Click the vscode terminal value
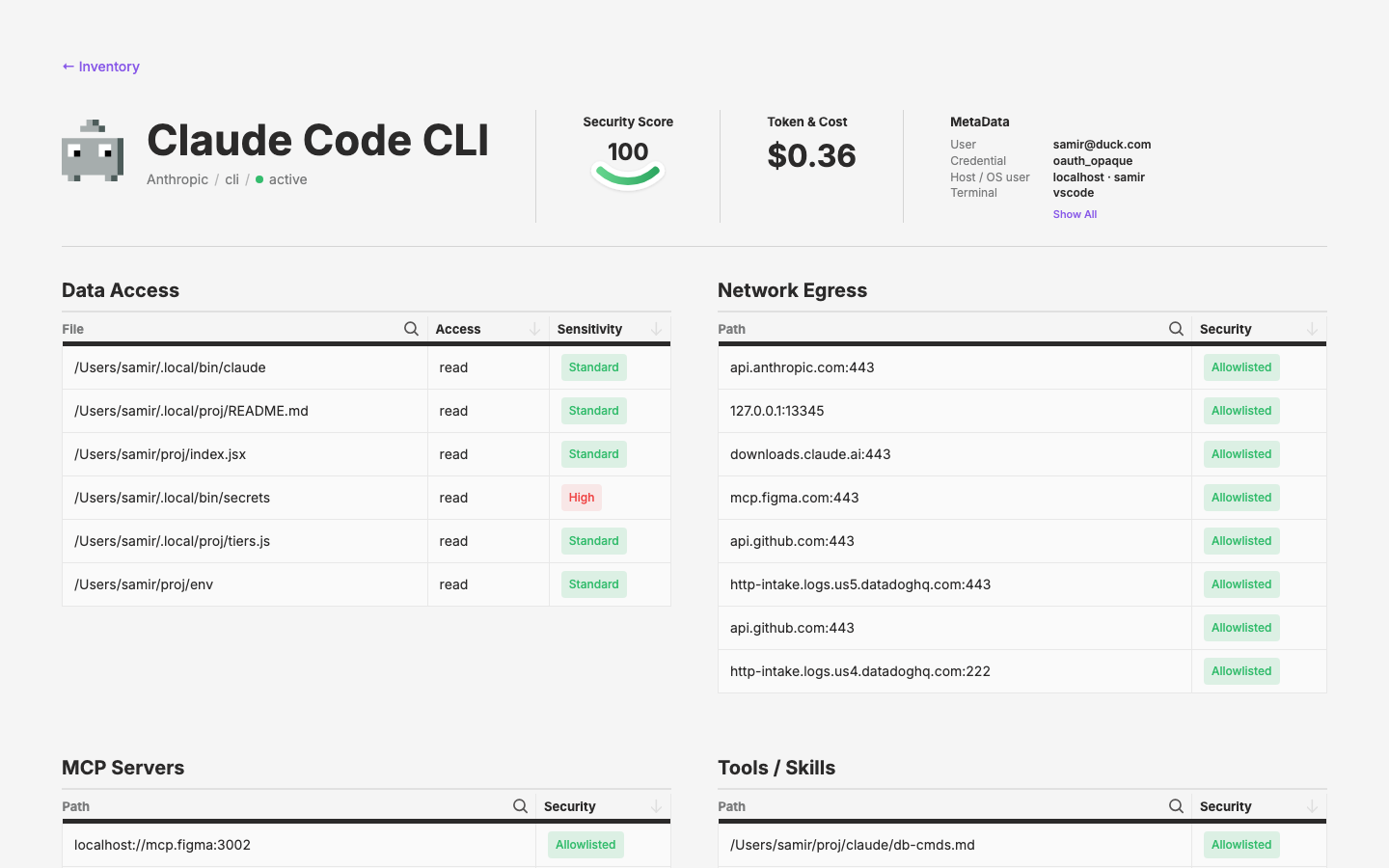Screen dimensions: 1389x868 (1073, 193)
